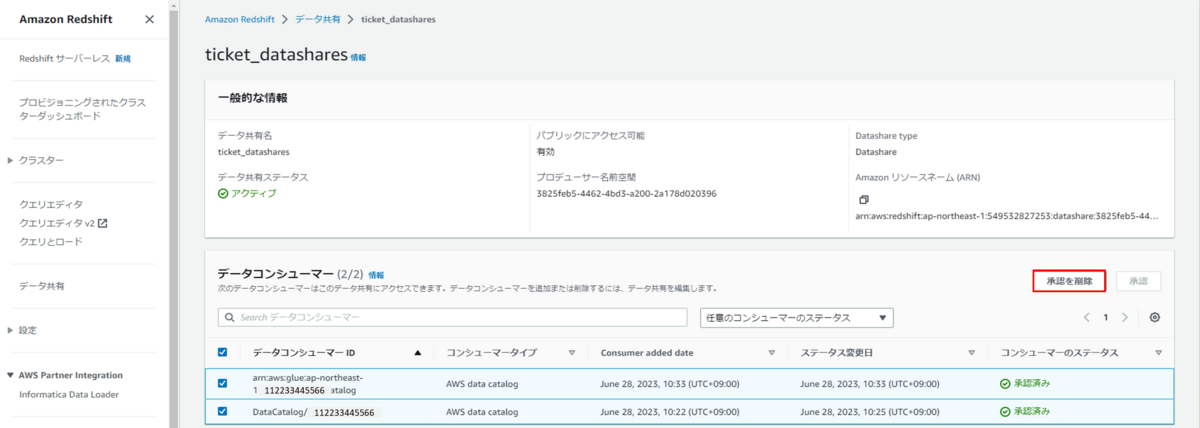Click the DataCatalog/ consumer ID cell

315,411
